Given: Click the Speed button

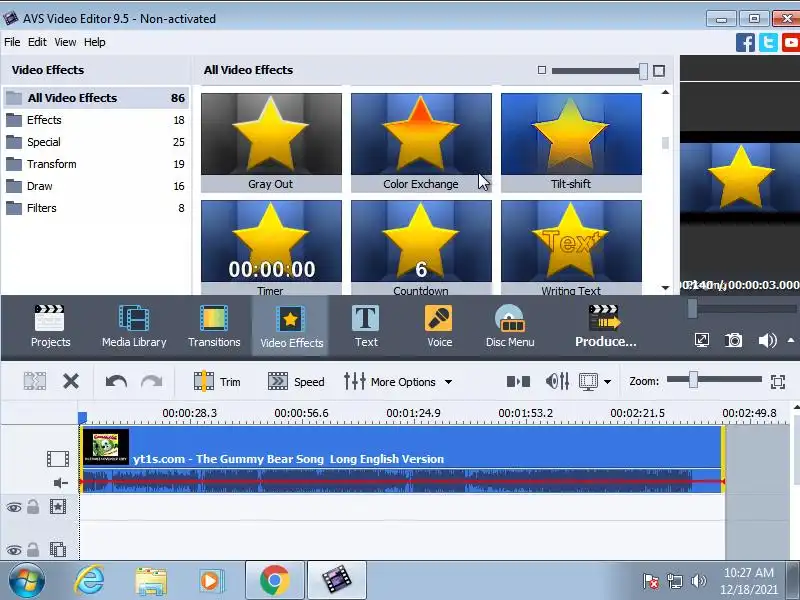Looking at the screenshot, I should (296, 382).
